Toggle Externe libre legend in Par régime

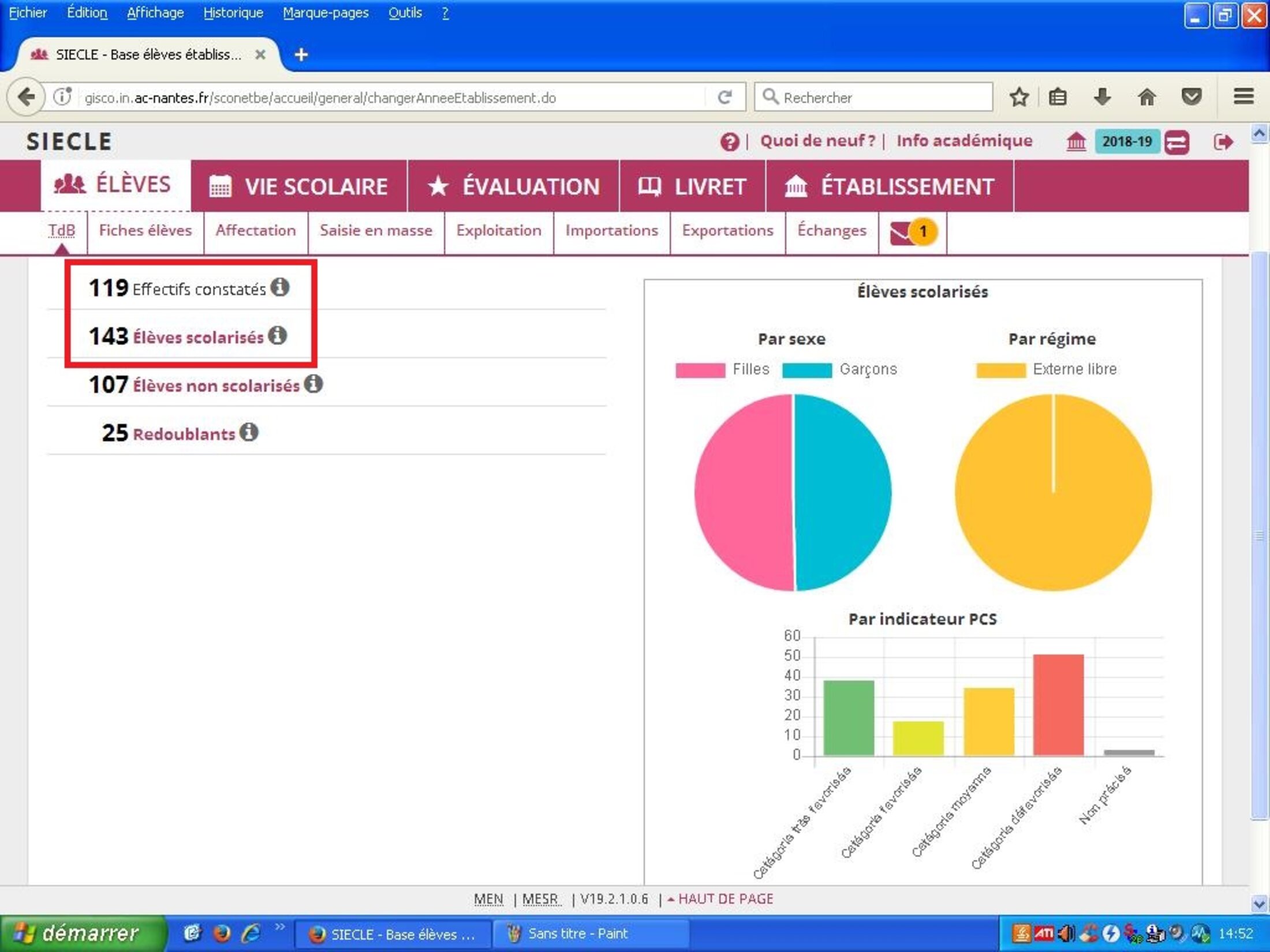click(x=1046, y=369)
